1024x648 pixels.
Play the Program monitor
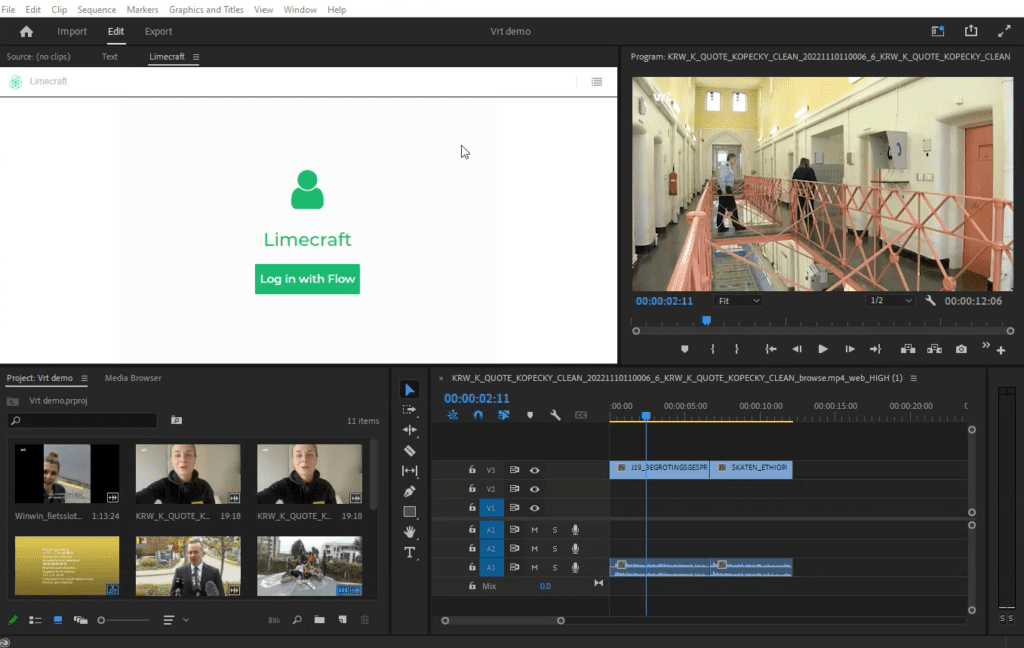pyautogui.click(x=823, y=349)
